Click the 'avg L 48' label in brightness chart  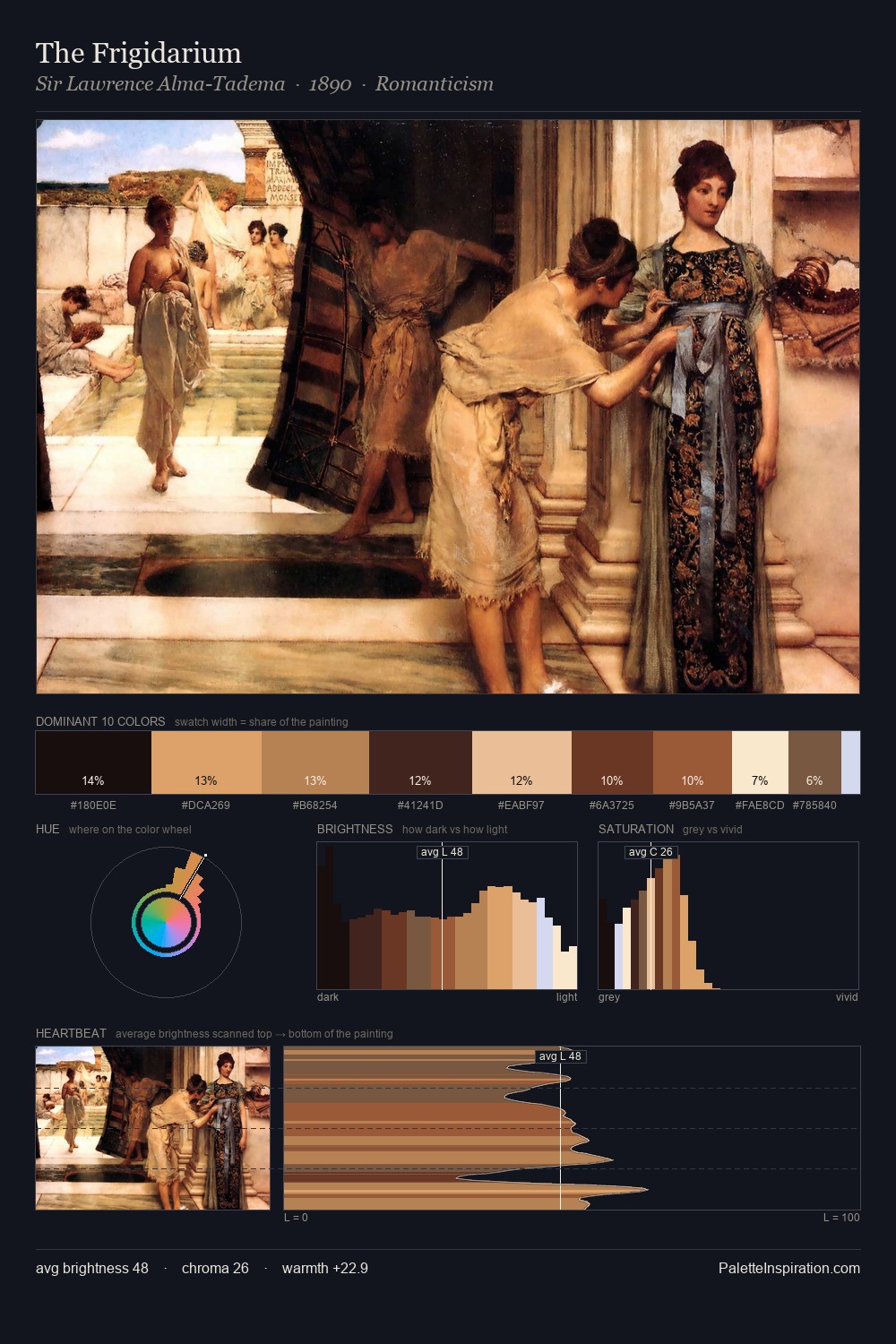(x=443, y=852)
